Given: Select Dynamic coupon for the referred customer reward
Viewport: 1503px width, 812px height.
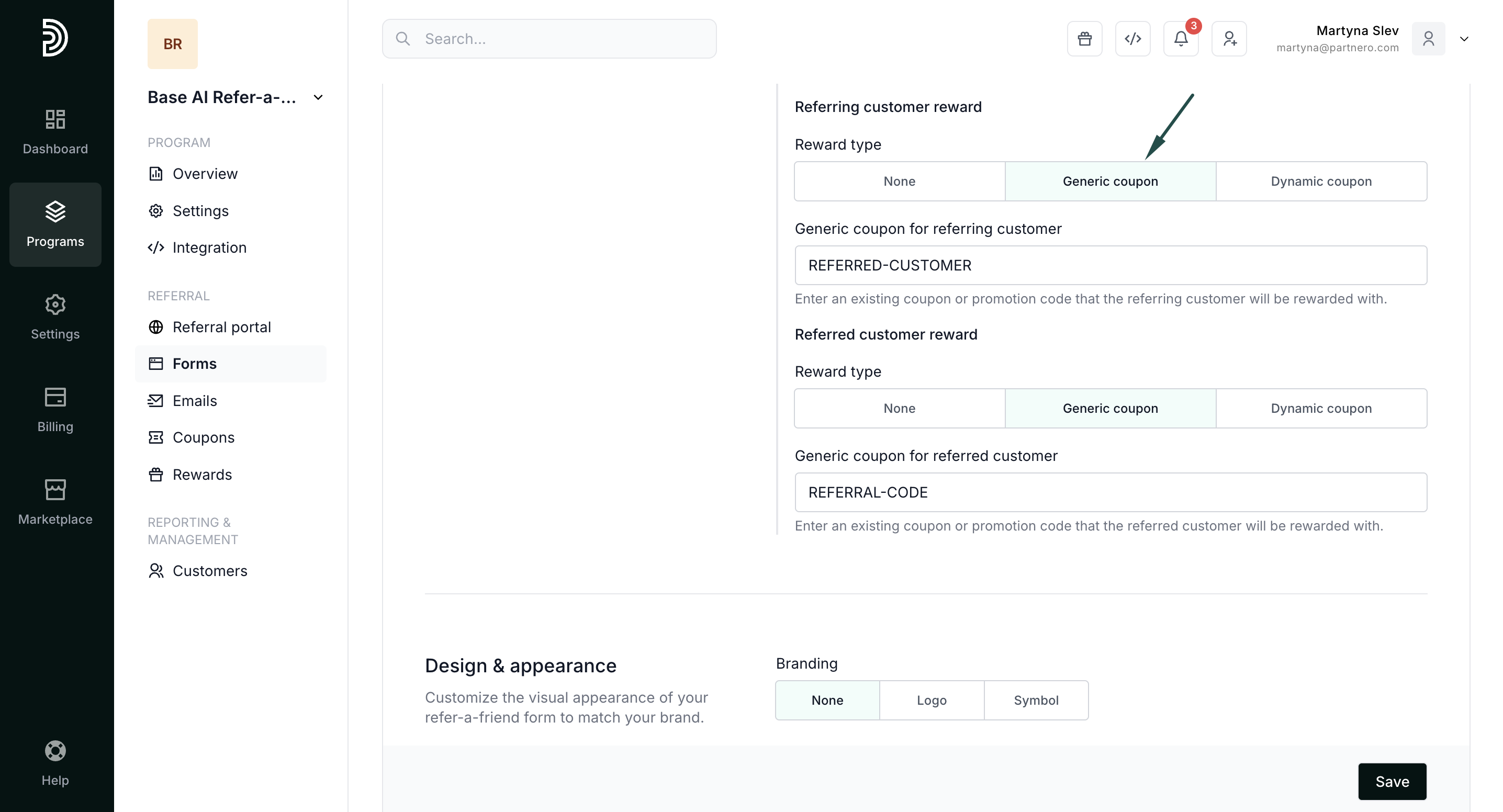Looking at the screenshot, I should click(1321, 408).
